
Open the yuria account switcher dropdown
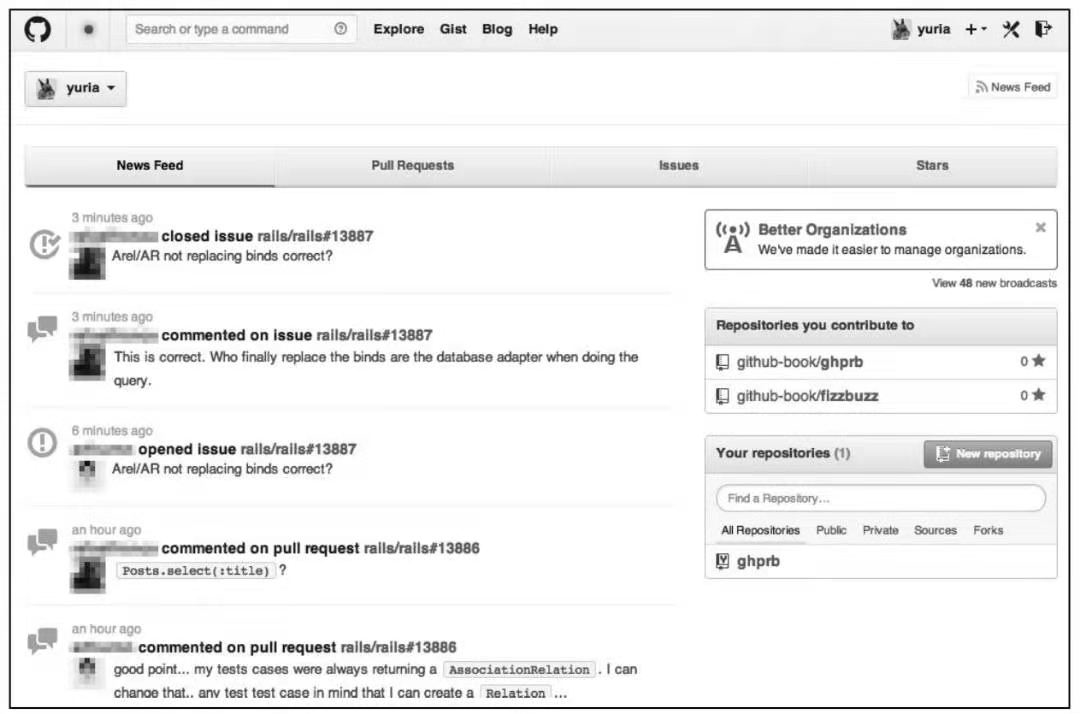(76, 88)
